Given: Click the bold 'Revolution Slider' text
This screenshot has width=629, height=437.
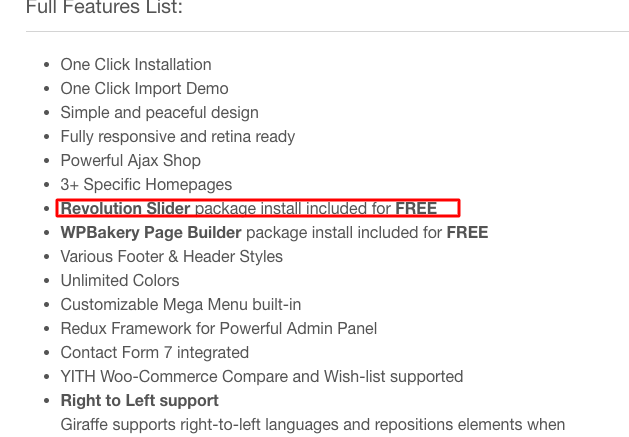Looking at the screenshot, I should coord(125,209).
